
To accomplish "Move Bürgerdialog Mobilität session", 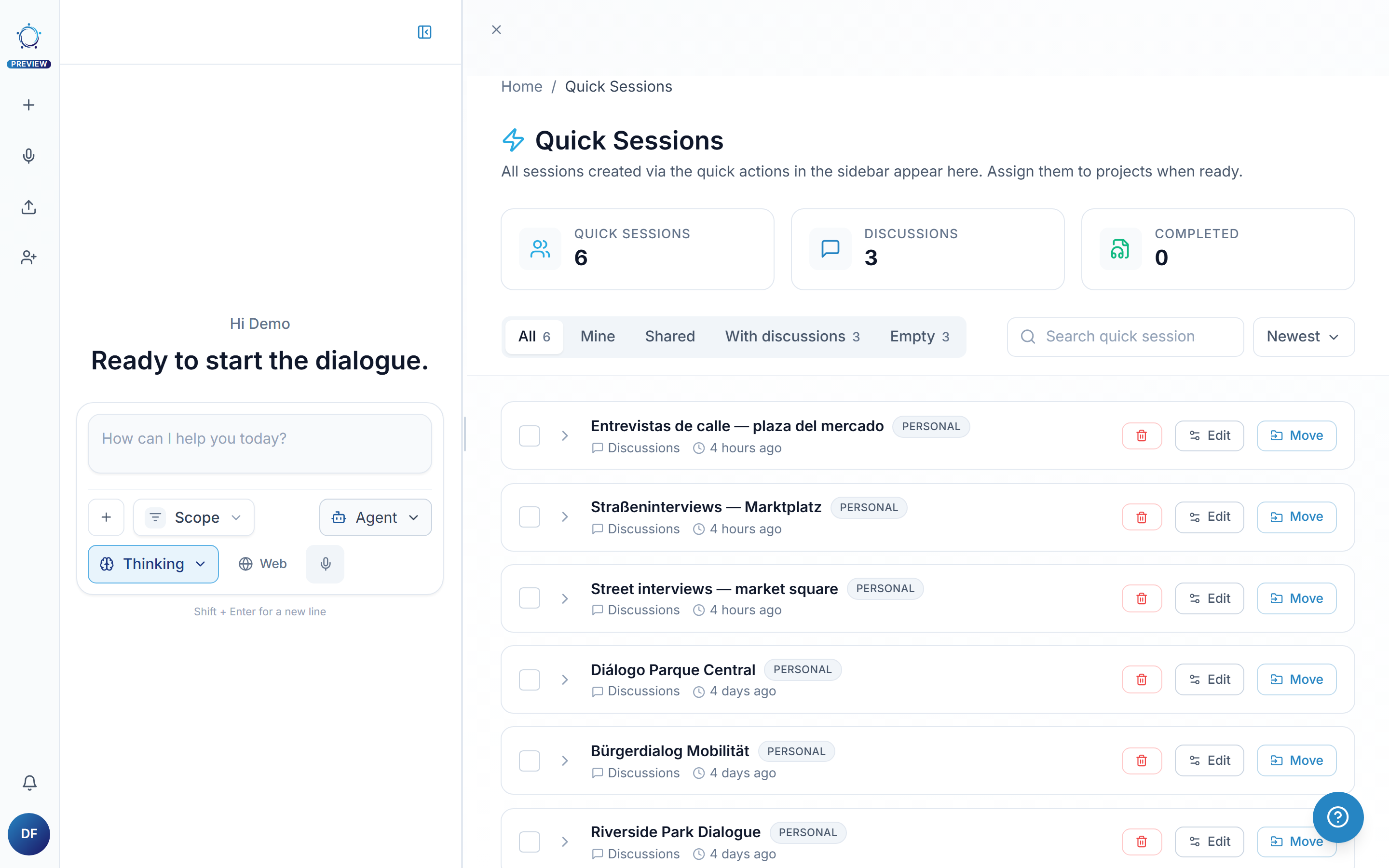I will pos(1296,760).
